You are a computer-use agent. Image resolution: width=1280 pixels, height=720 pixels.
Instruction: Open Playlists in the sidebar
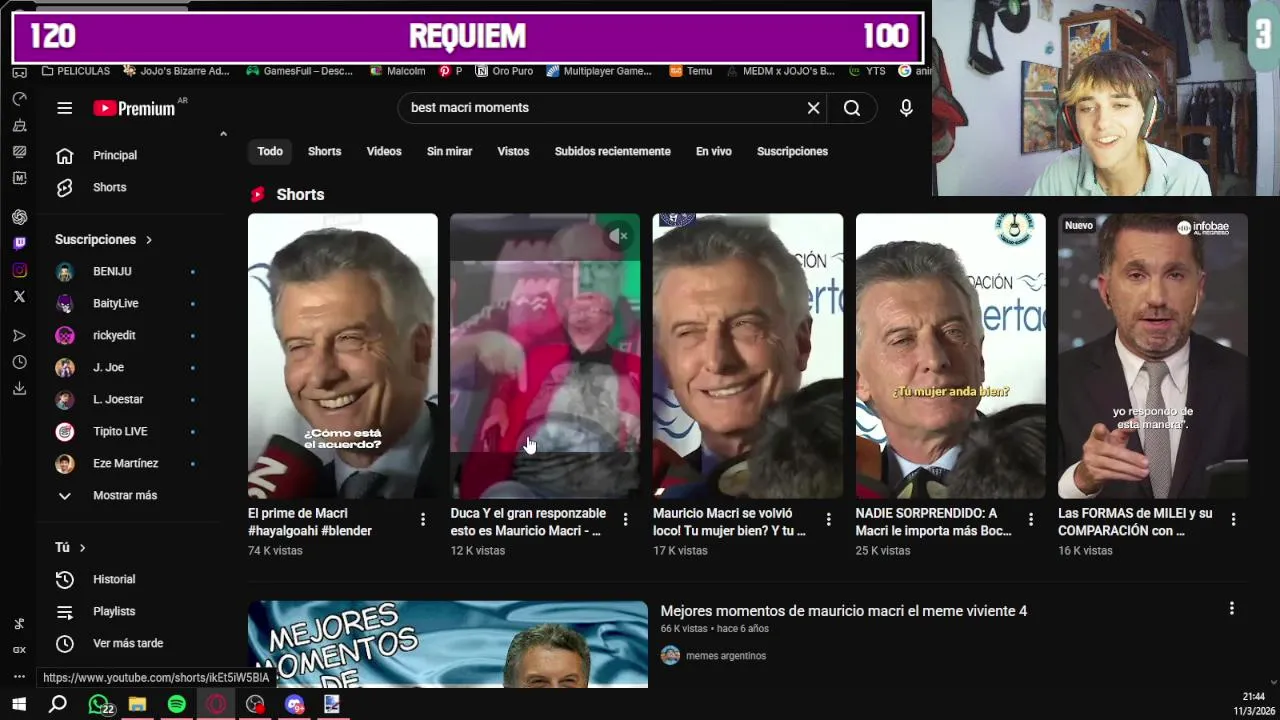(130, 611)
